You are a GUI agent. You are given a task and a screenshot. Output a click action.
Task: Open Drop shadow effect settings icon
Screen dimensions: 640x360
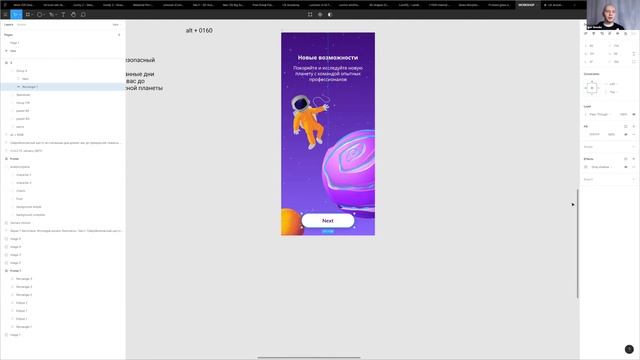click(x=586, y=167)
